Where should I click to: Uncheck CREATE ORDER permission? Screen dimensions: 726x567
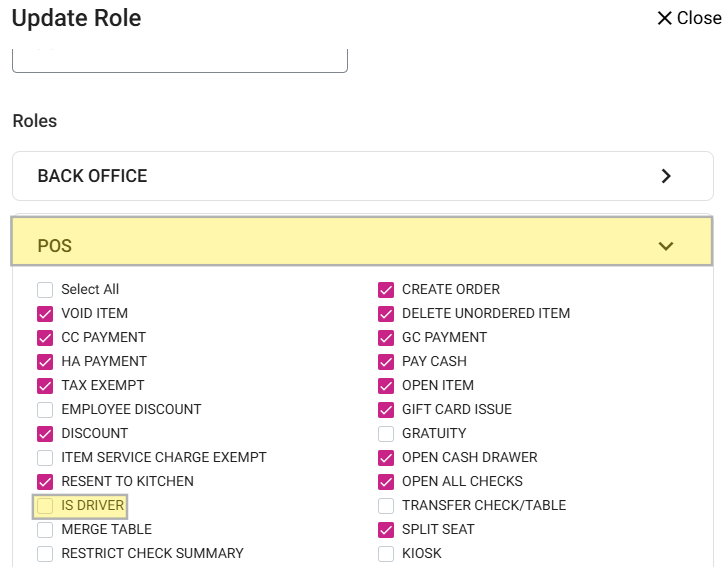[x=386, y=290]
